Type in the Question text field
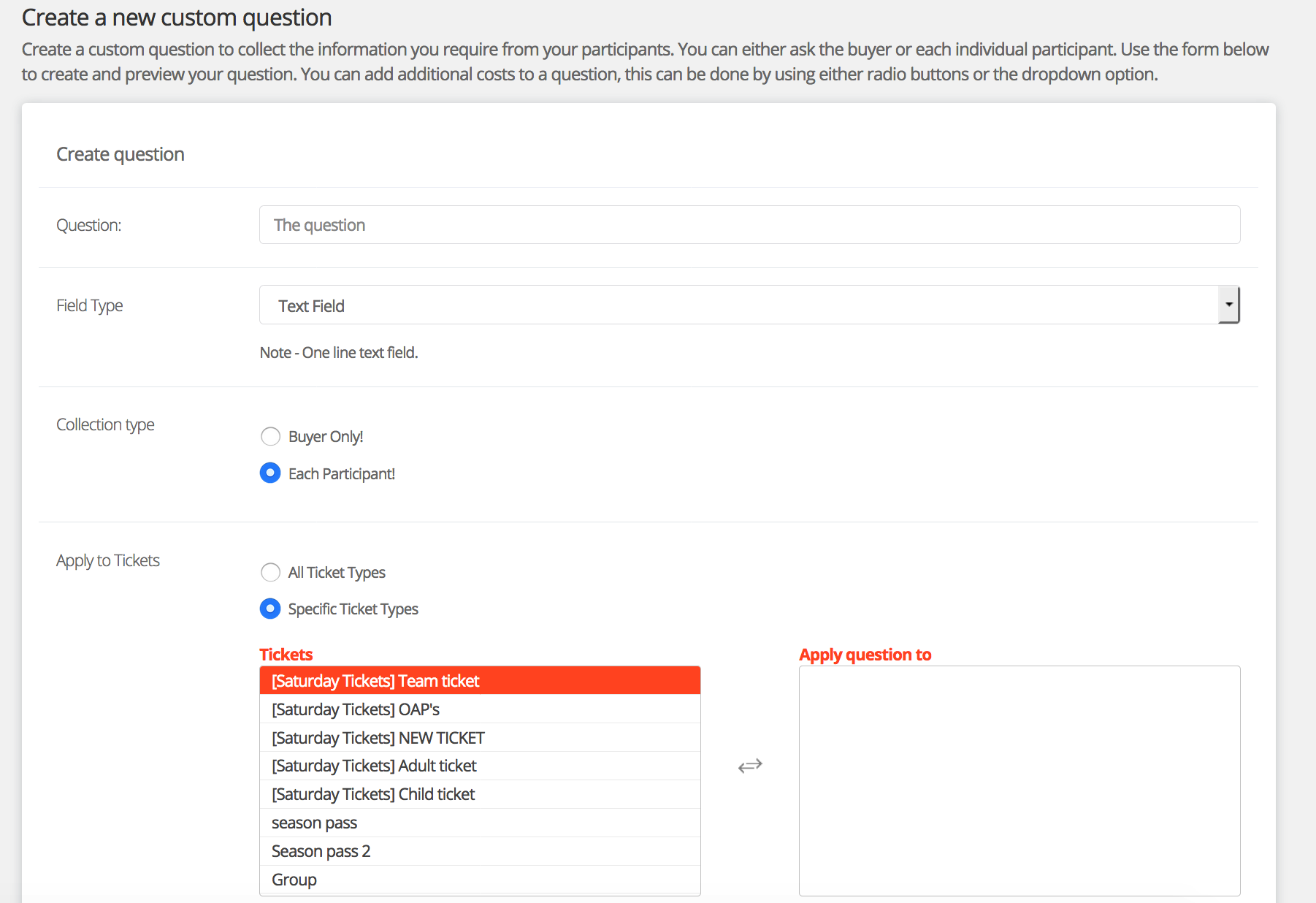This screenshot has height=903, width=1316. coord(749,225)
